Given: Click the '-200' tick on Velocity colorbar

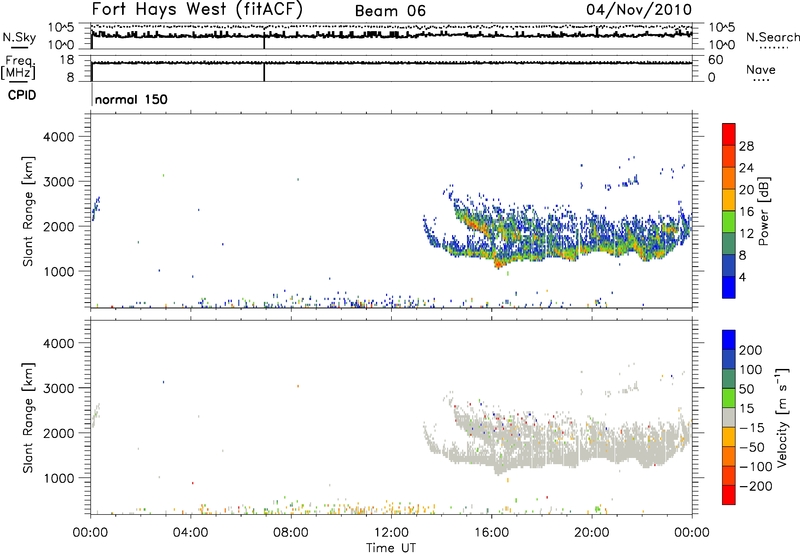Looking at the screenshot, I should 756,486.
